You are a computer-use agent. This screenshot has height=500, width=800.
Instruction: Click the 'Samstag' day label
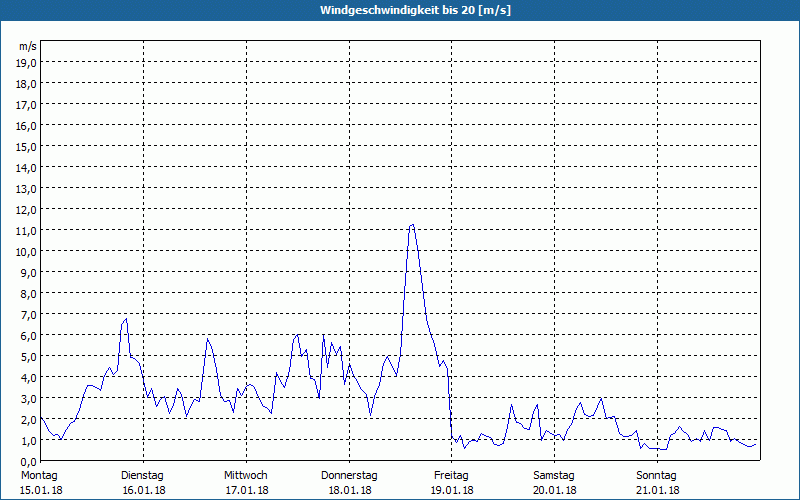point(554,476)
